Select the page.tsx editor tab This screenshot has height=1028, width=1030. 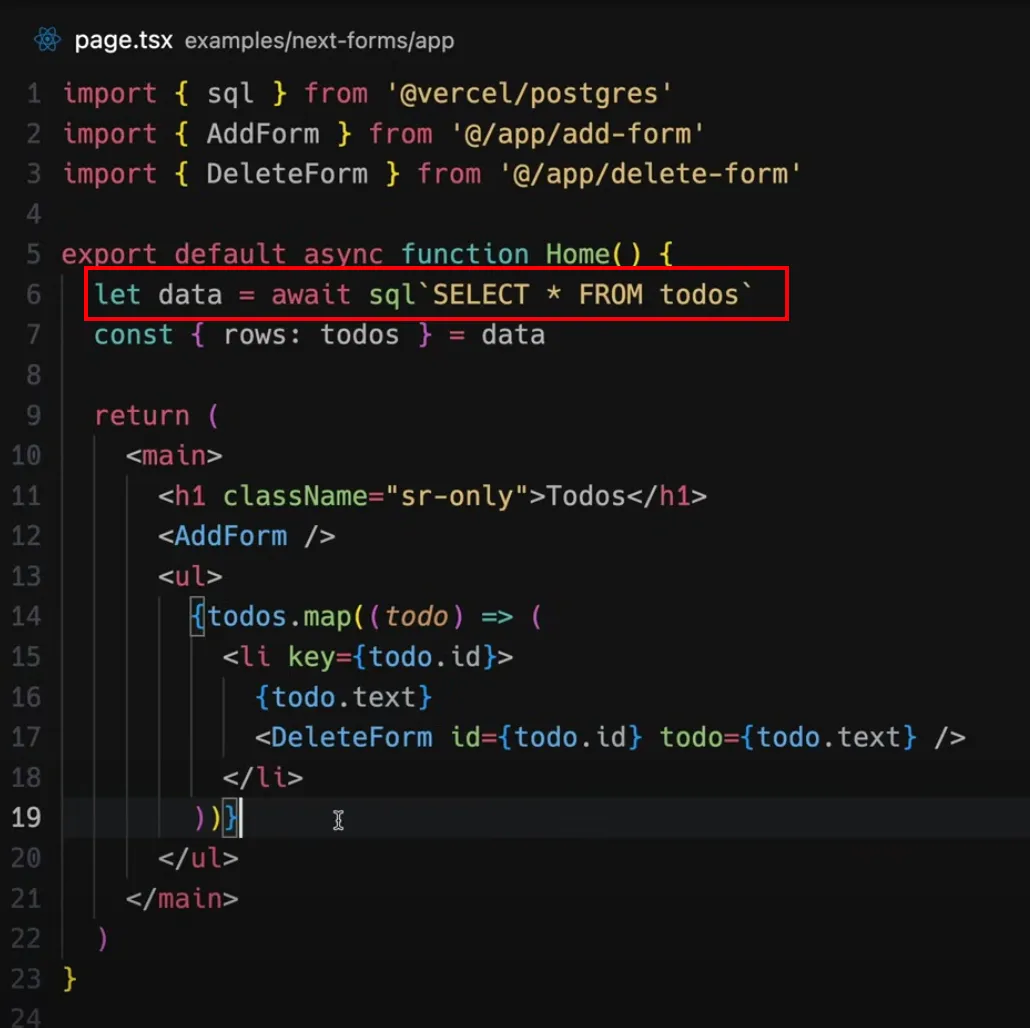pos(122,41)
